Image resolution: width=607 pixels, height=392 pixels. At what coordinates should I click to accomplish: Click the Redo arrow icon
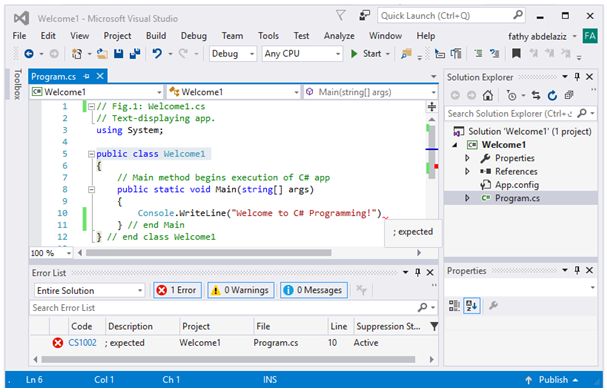[183, 53]
